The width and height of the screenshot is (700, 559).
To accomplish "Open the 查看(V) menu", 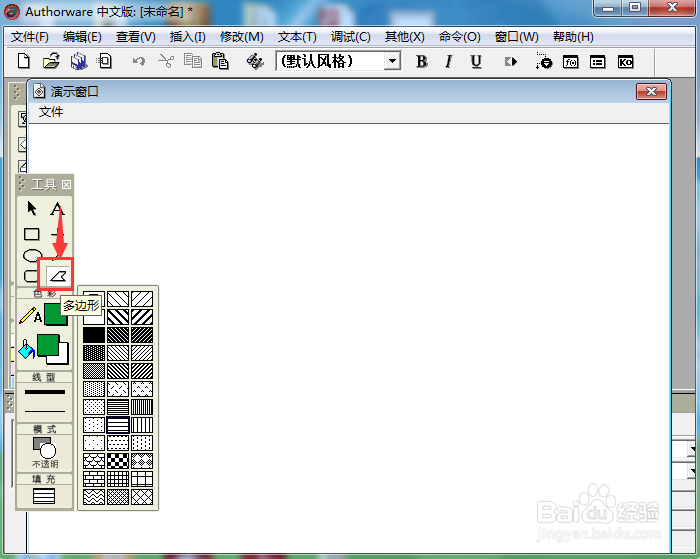I will pos(136,37).
